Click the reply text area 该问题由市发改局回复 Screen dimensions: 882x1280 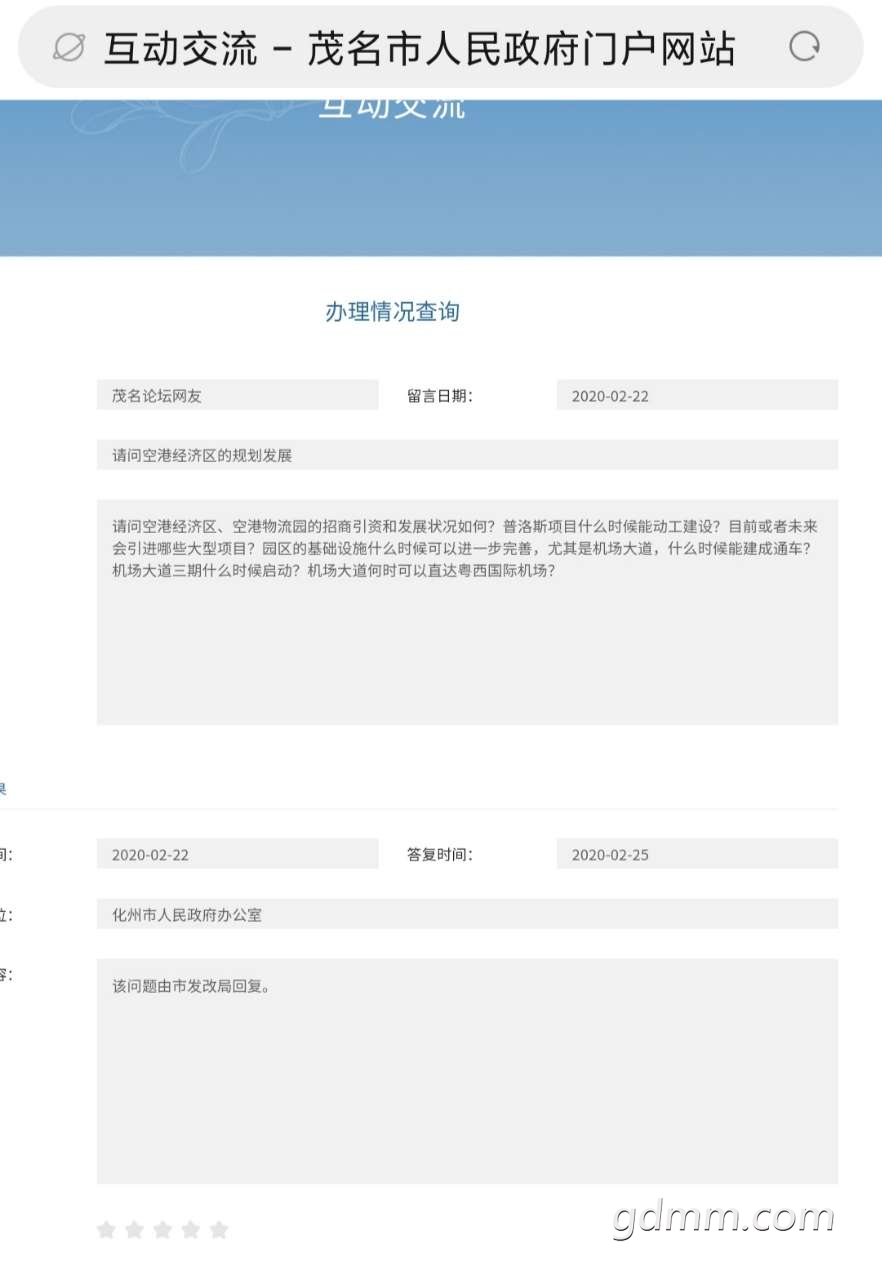[x=467, y=1071]
